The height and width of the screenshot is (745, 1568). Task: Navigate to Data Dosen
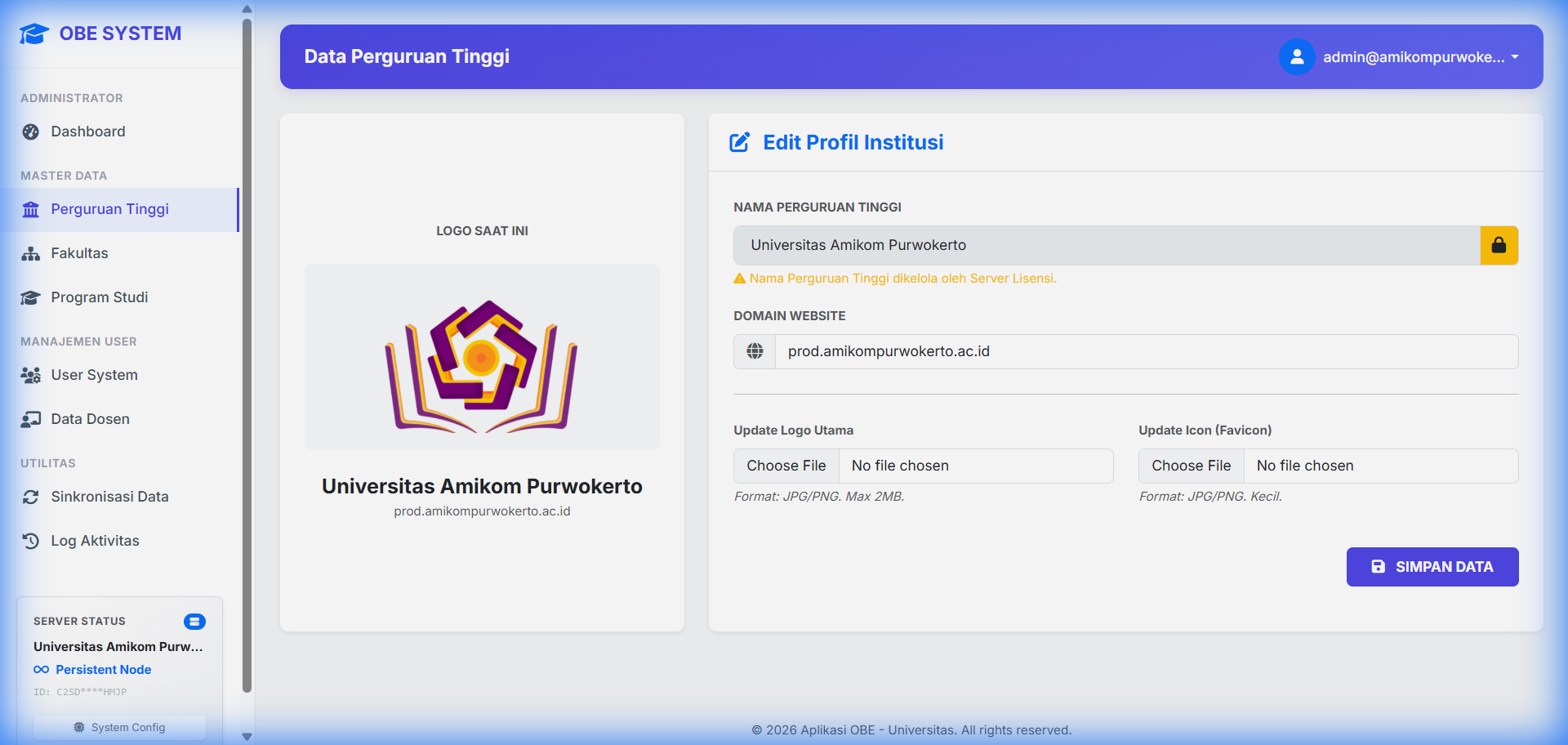click(x=91, y=419)
